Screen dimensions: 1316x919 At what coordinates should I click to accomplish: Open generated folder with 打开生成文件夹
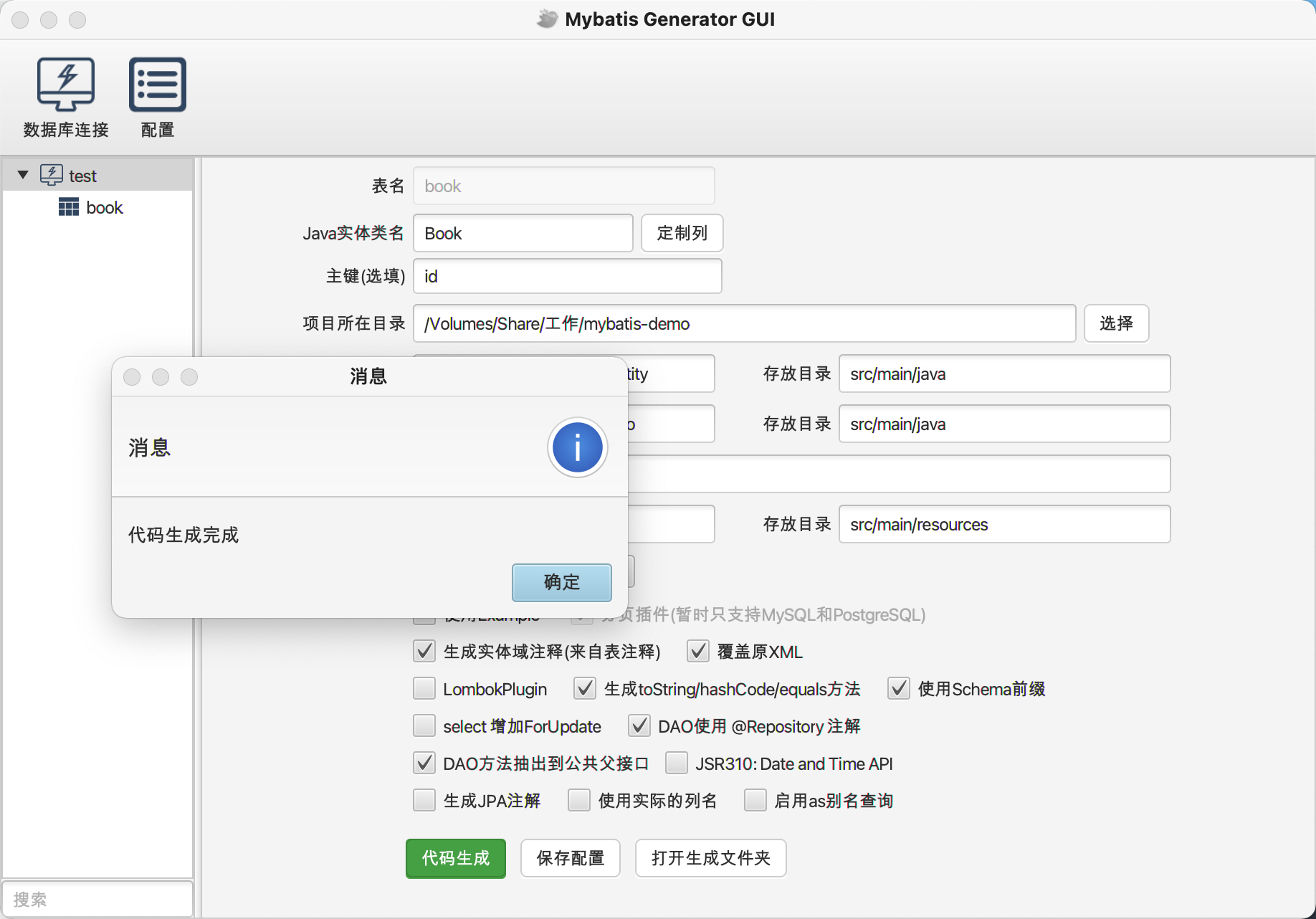click(x=710, y=858)
